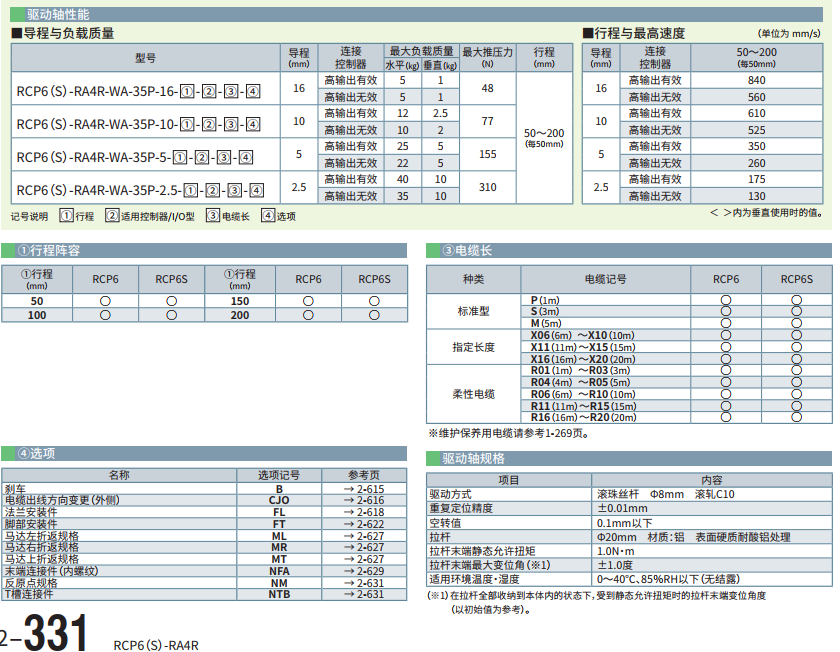
Task: Click the 最大推压力 column header
Action: pos(488,57)
